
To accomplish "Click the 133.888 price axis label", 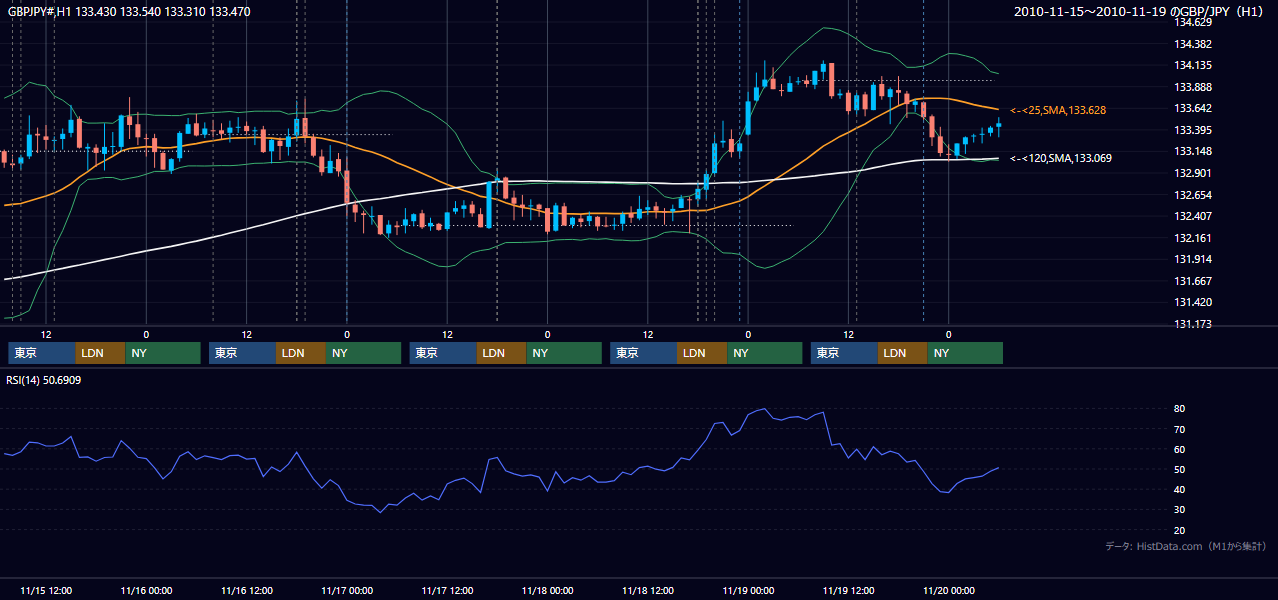I will tap(1193, 87).
